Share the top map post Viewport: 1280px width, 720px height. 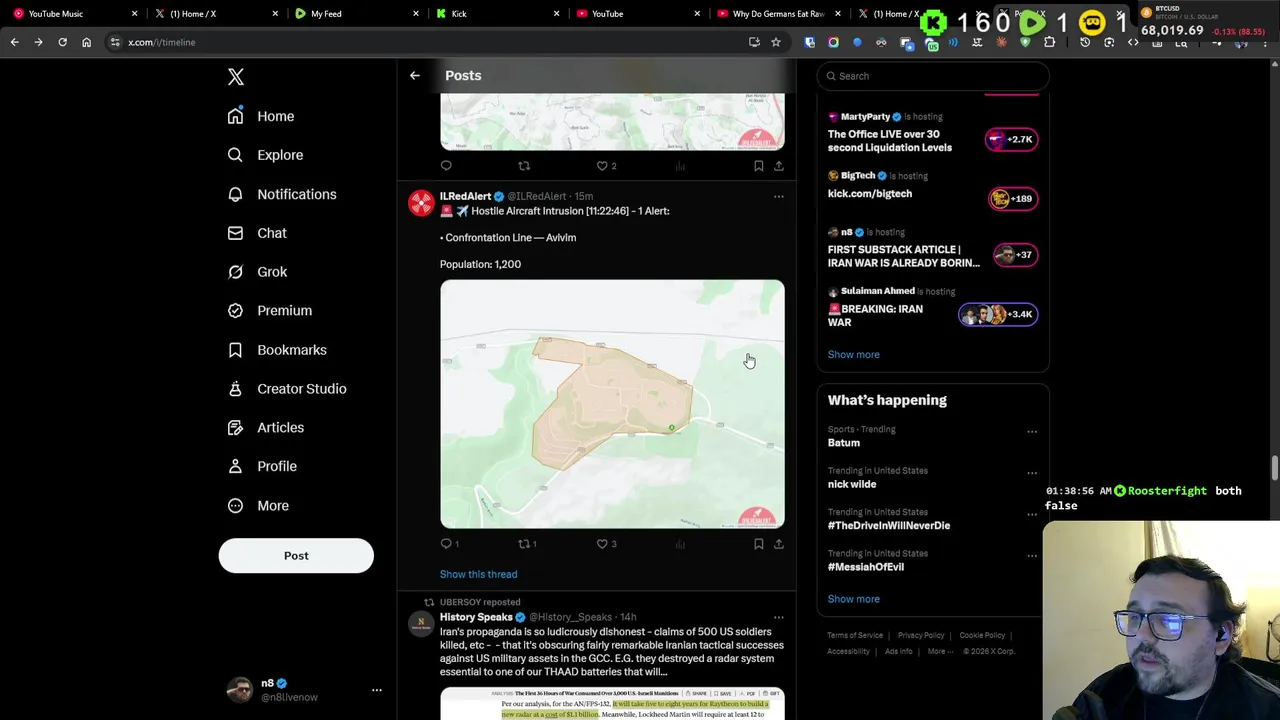[x=779, y=166]
